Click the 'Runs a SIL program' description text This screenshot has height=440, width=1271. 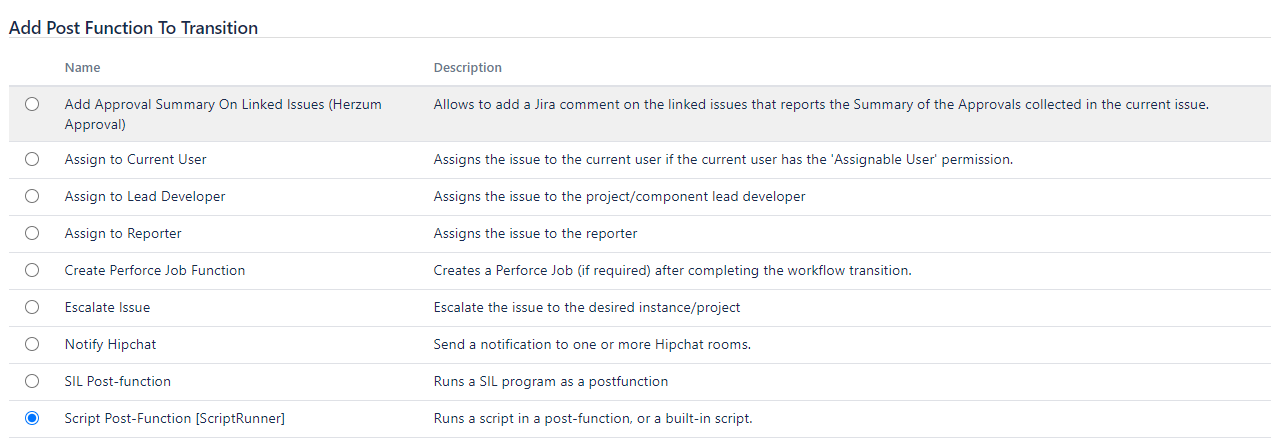pyautogui.click(x=550, y=381)
